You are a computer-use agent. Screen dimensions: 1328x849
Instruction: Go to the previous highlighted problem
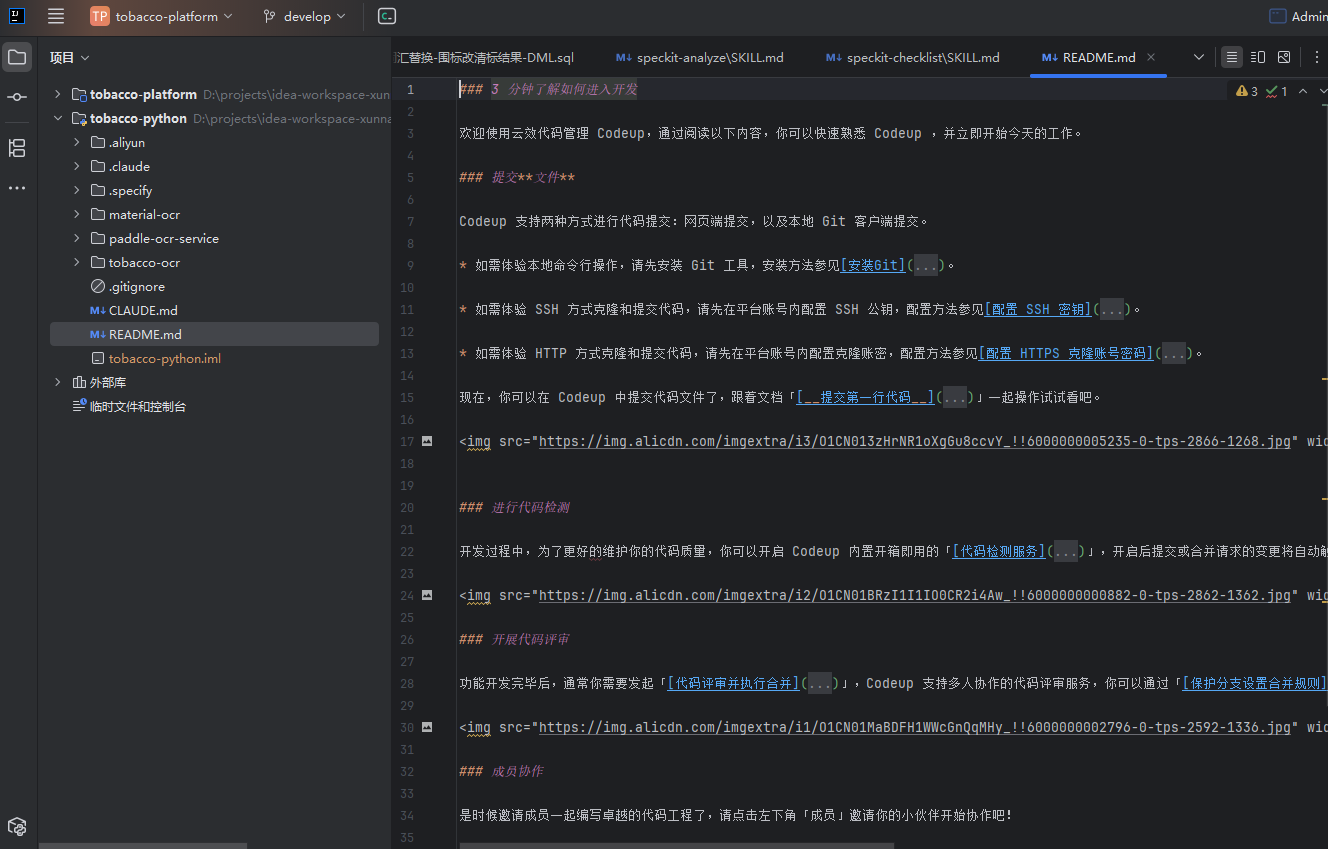point(1303,91)
